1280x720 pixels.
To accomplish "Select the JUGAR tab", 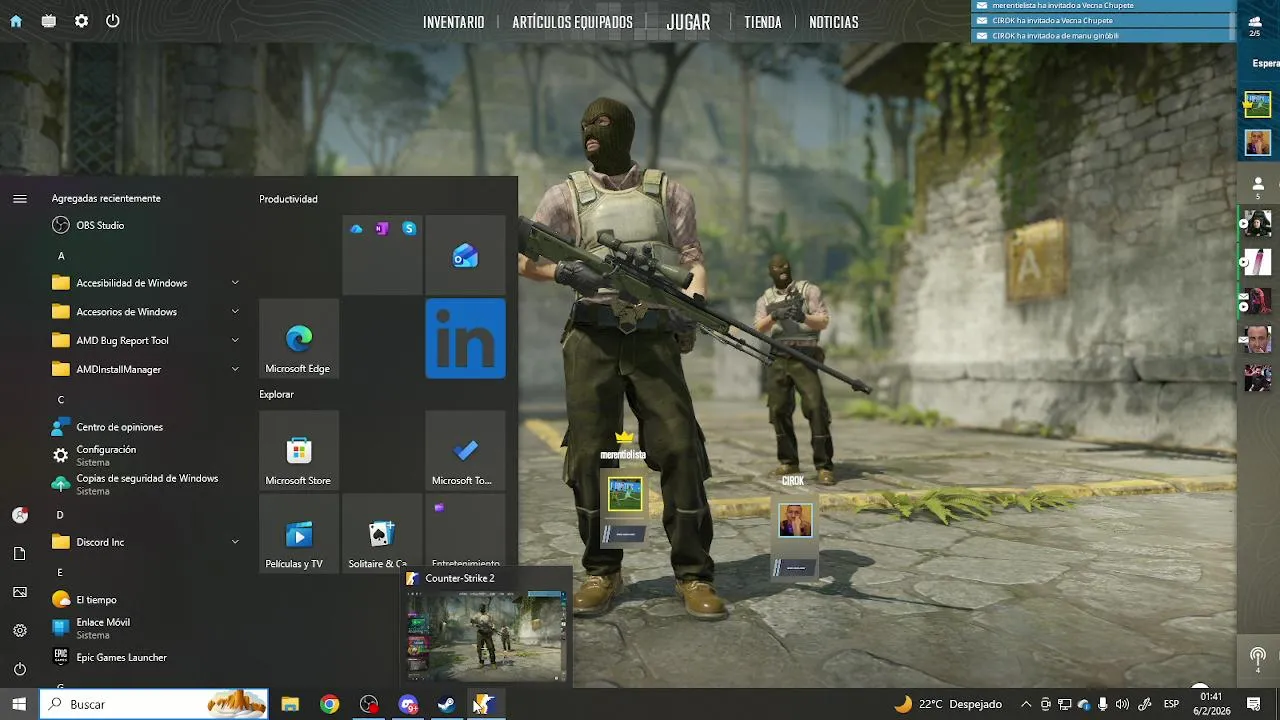I will coord(688,22).
